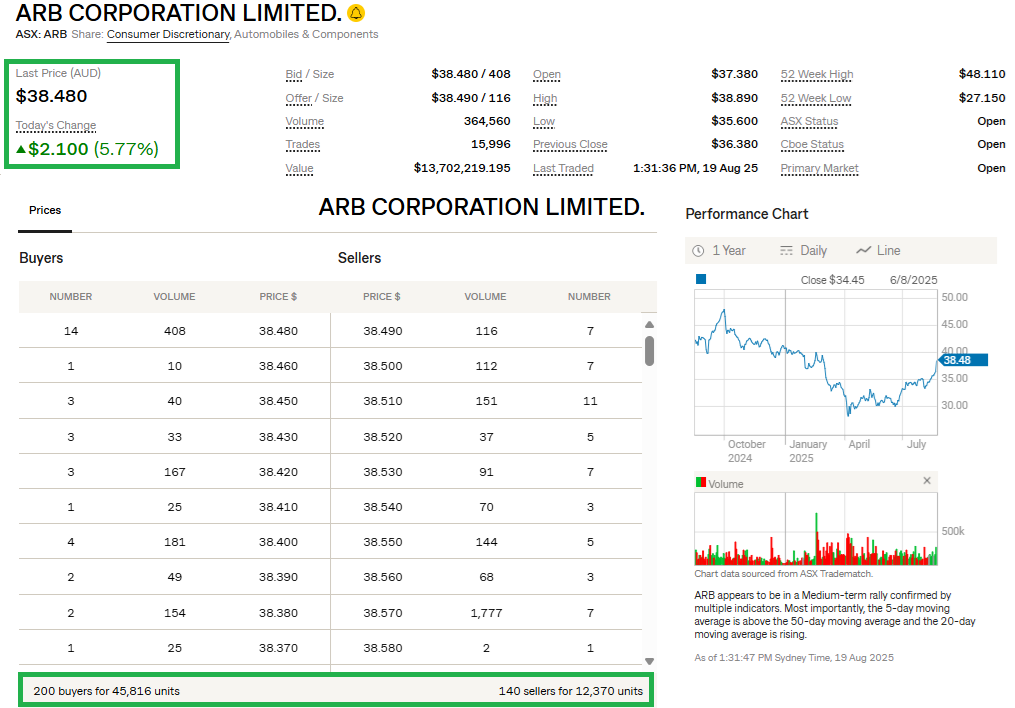Click the ASX Status label

[x=809, y=122]
